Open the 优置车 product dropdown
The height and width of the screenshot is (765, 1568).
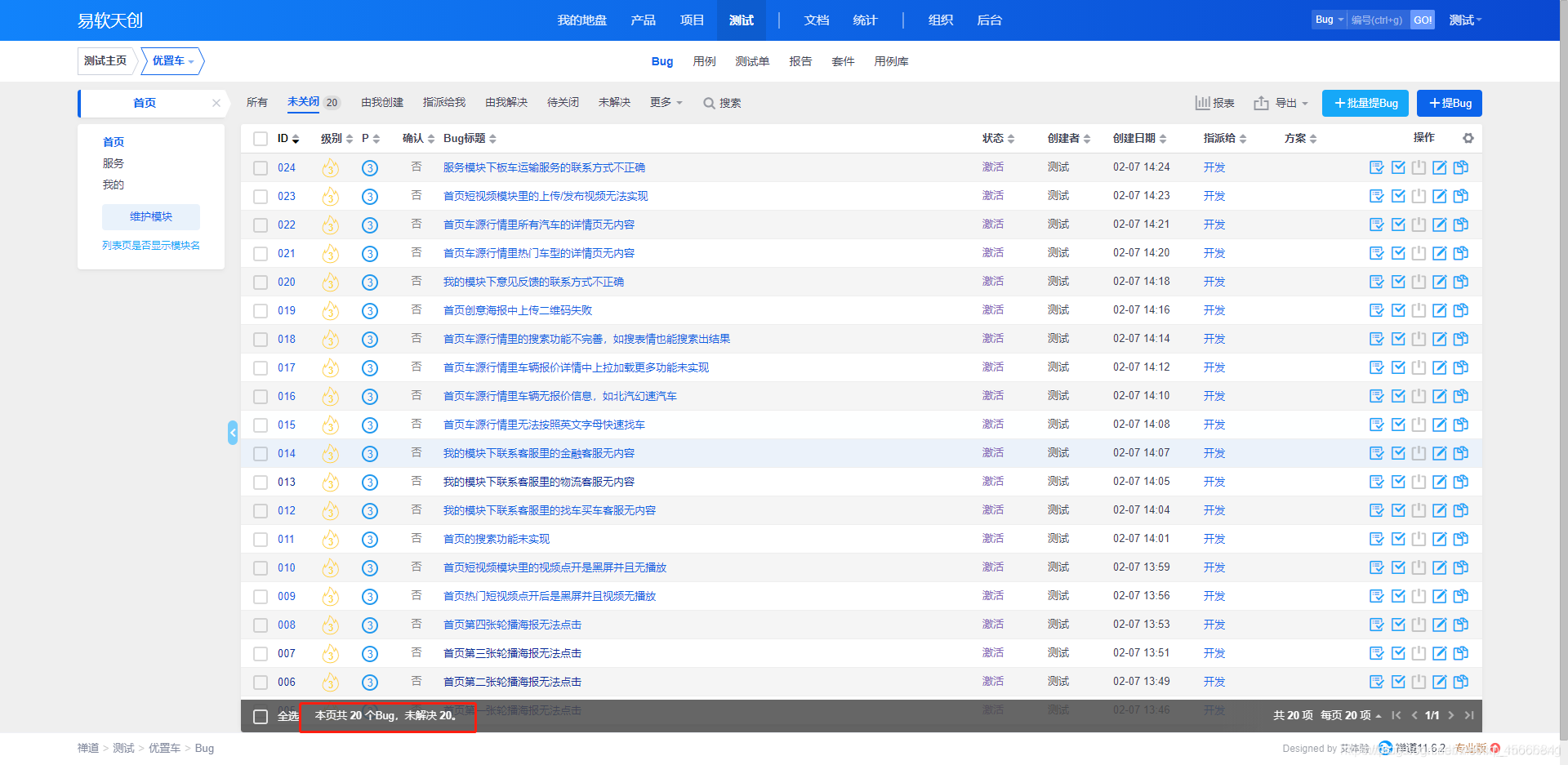[172, 61]
